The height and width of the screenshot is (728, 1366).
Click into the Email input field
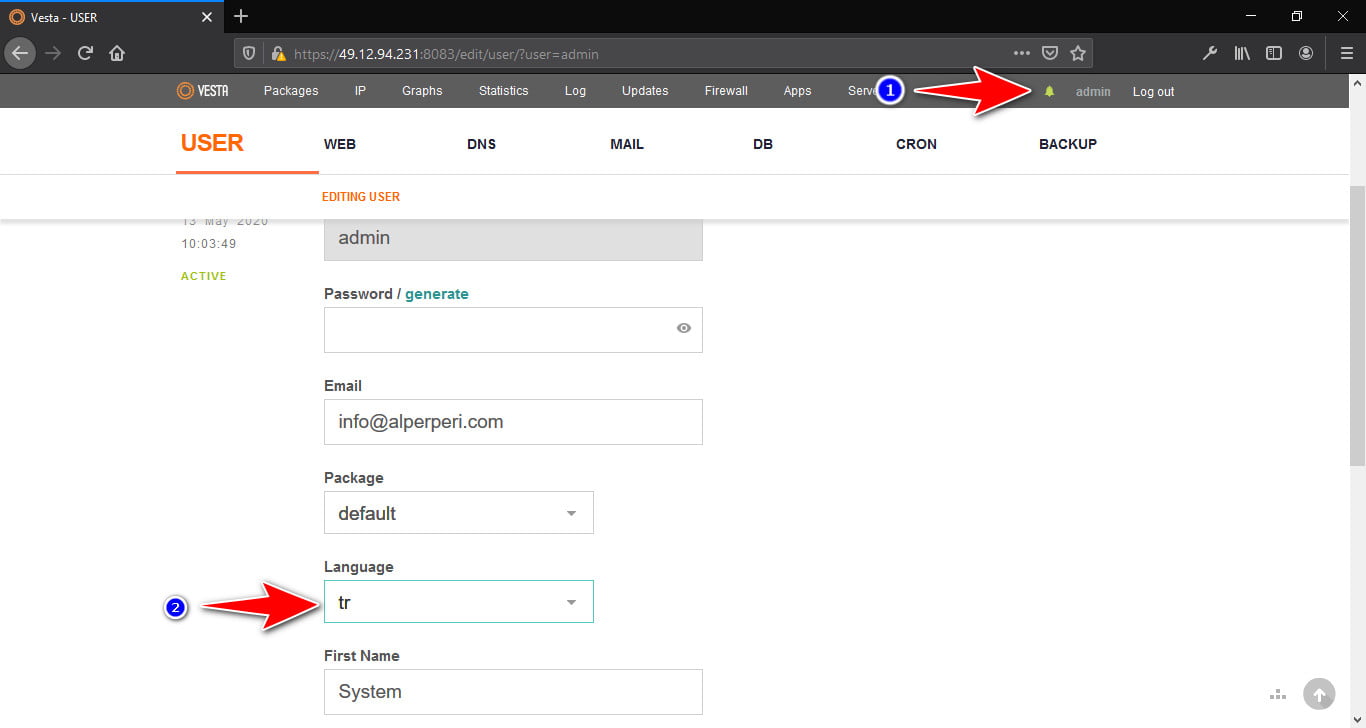tap(513, 422)
